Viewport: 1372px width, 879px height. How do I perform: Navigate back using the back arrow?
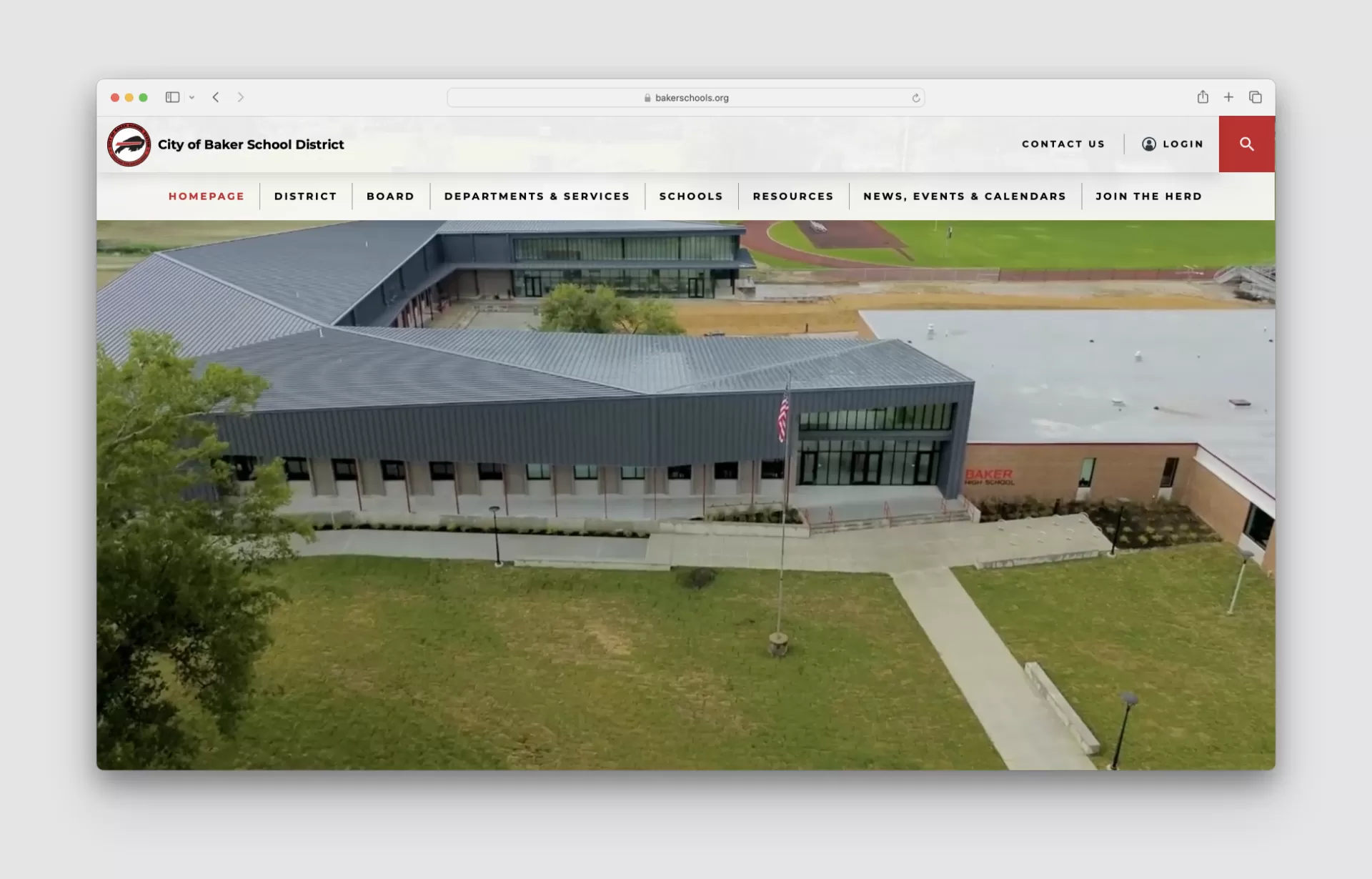[x=216, y=97]
